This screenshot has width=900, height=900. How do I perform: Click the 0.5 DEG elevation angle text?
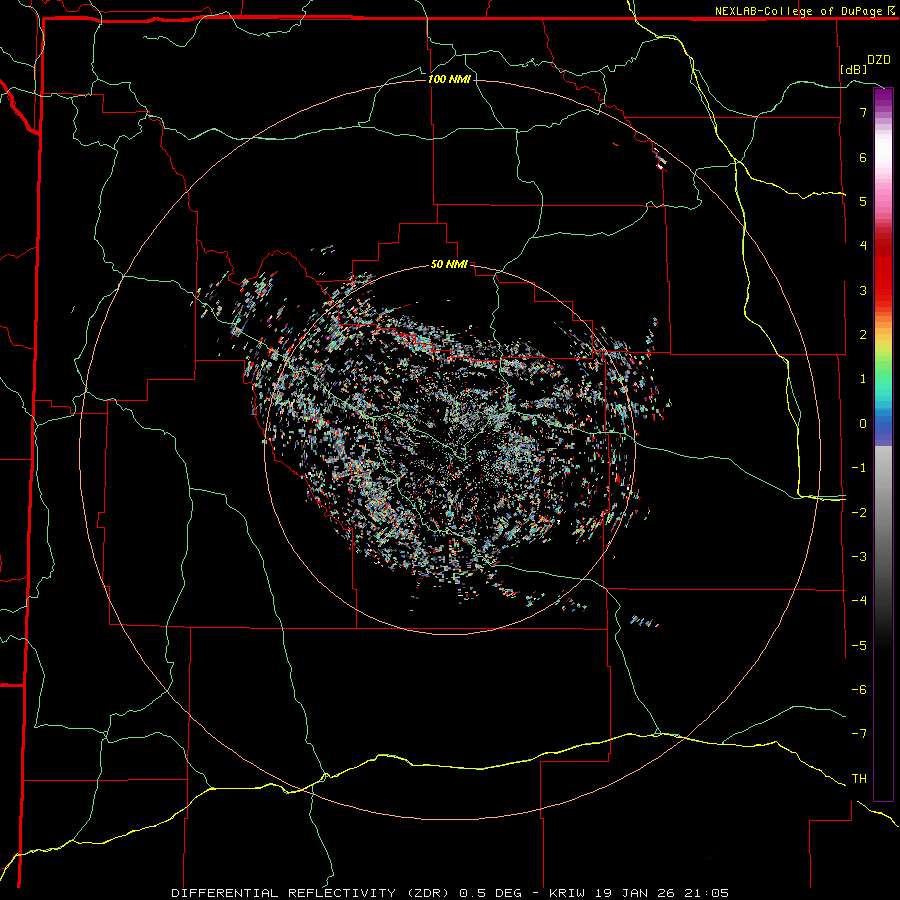(491, 893)
